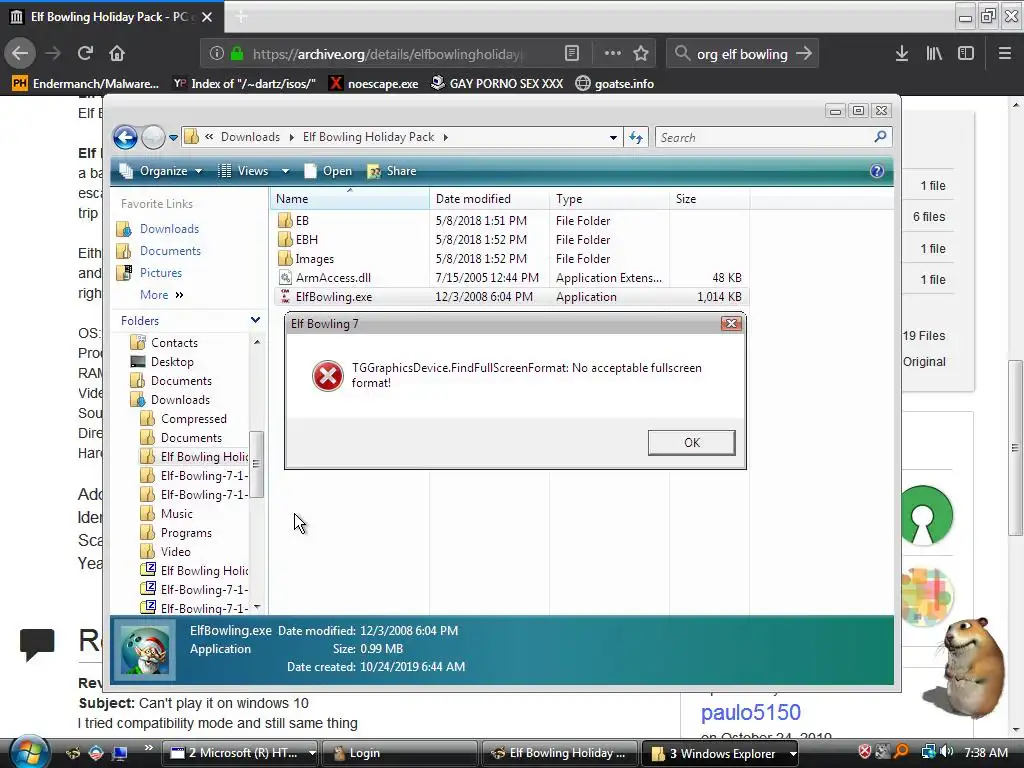Sort files by Type column
Screen dimensions: 1024x768
[609, 199]
